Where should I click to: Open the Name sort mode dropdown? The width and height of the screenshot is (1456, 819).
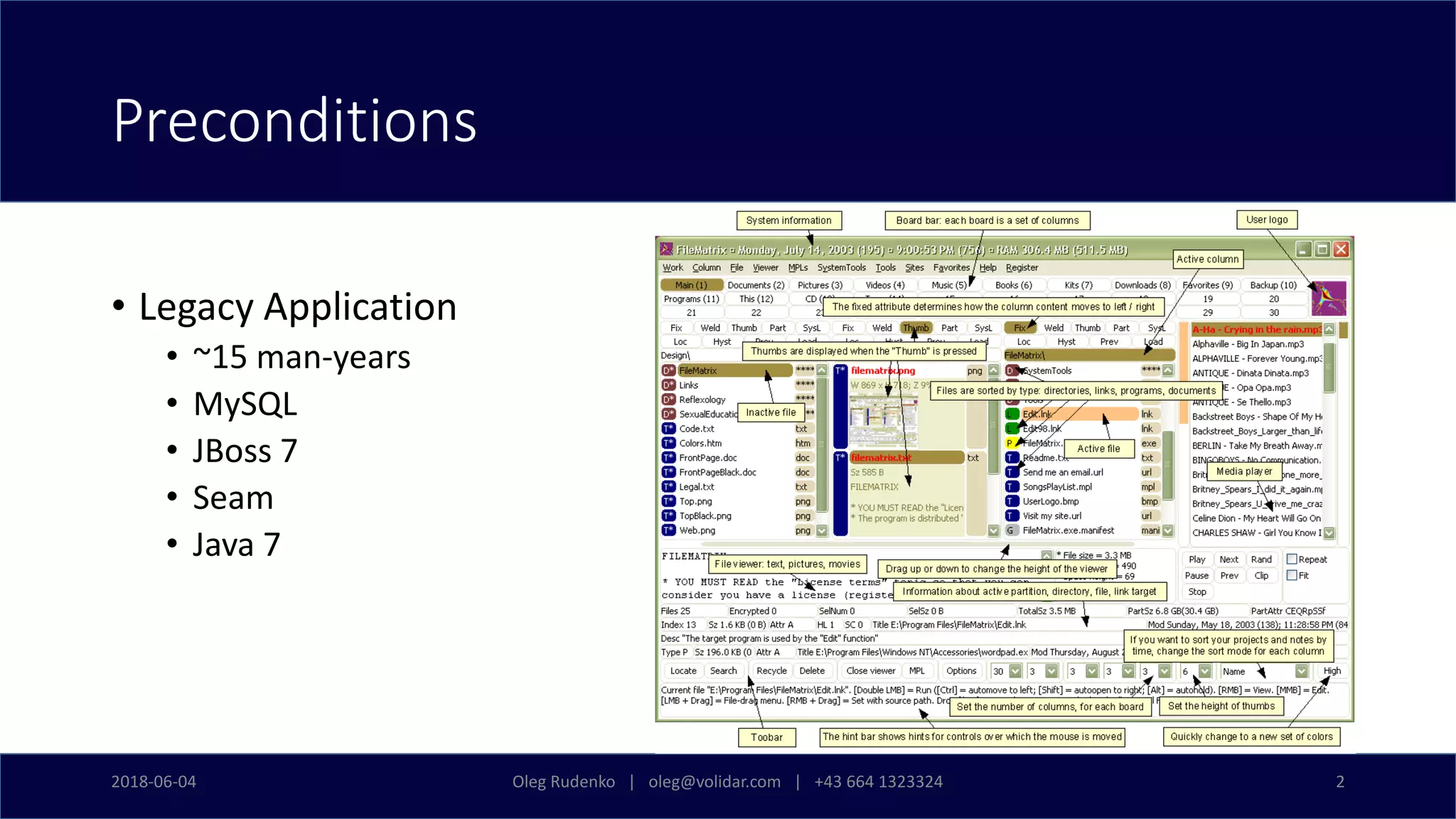pyautogui.click(x=1301, y=672)
